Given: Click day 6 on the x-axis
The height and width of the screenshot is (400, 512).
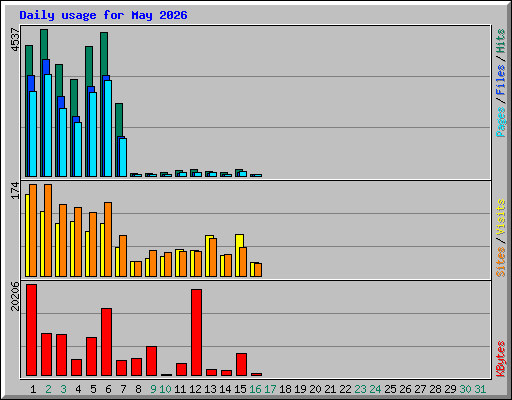Looking at the screenshot, I should [108, 389].
